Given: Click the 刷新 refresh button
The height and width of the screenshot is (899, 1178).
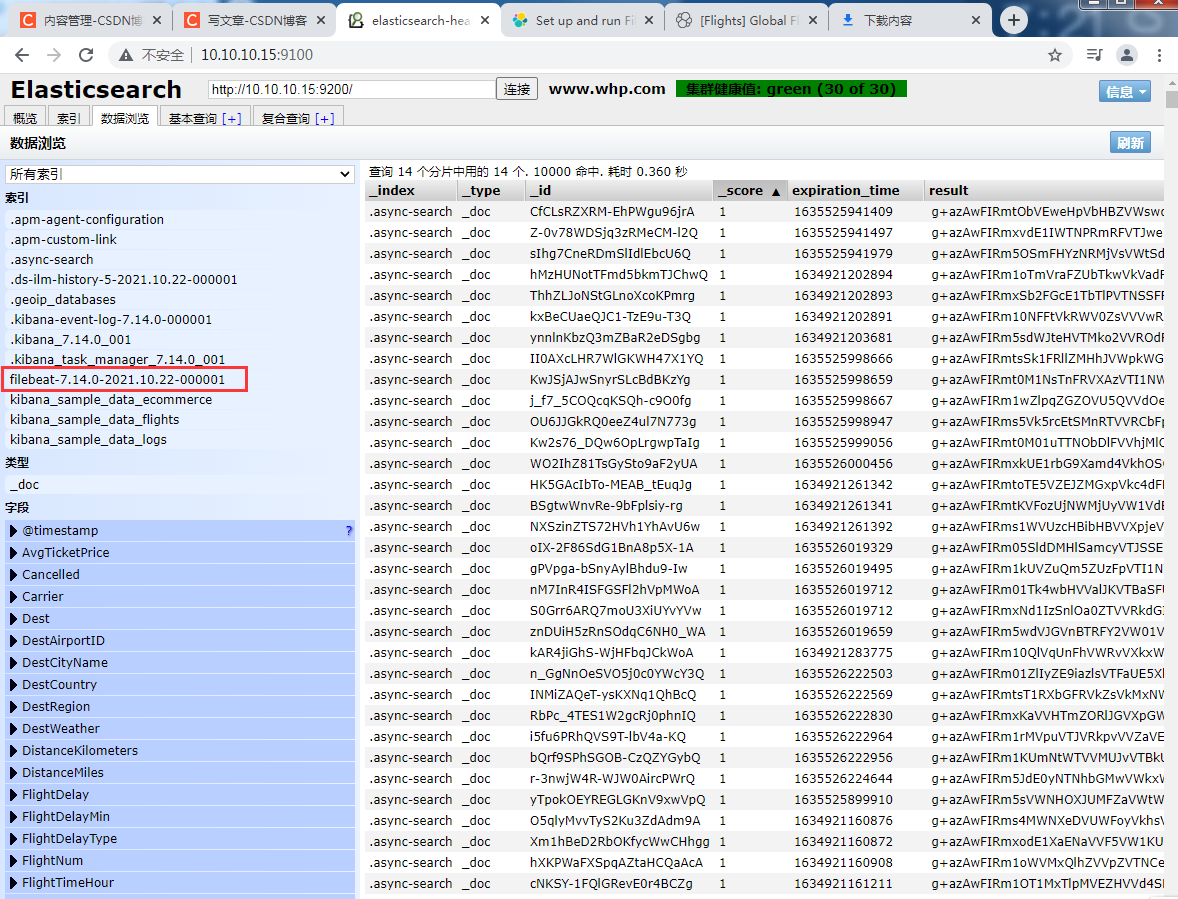Looking at the screenshot, I should [x=1130, y=143].
